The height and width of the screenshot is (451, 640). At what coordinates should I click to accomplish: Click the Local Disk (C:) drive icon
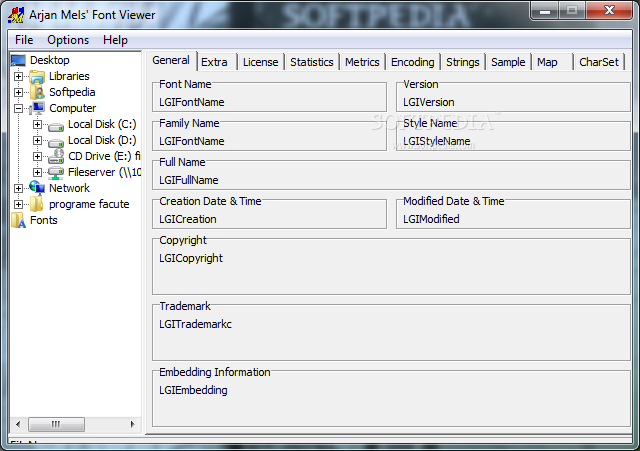coord(56,126)
